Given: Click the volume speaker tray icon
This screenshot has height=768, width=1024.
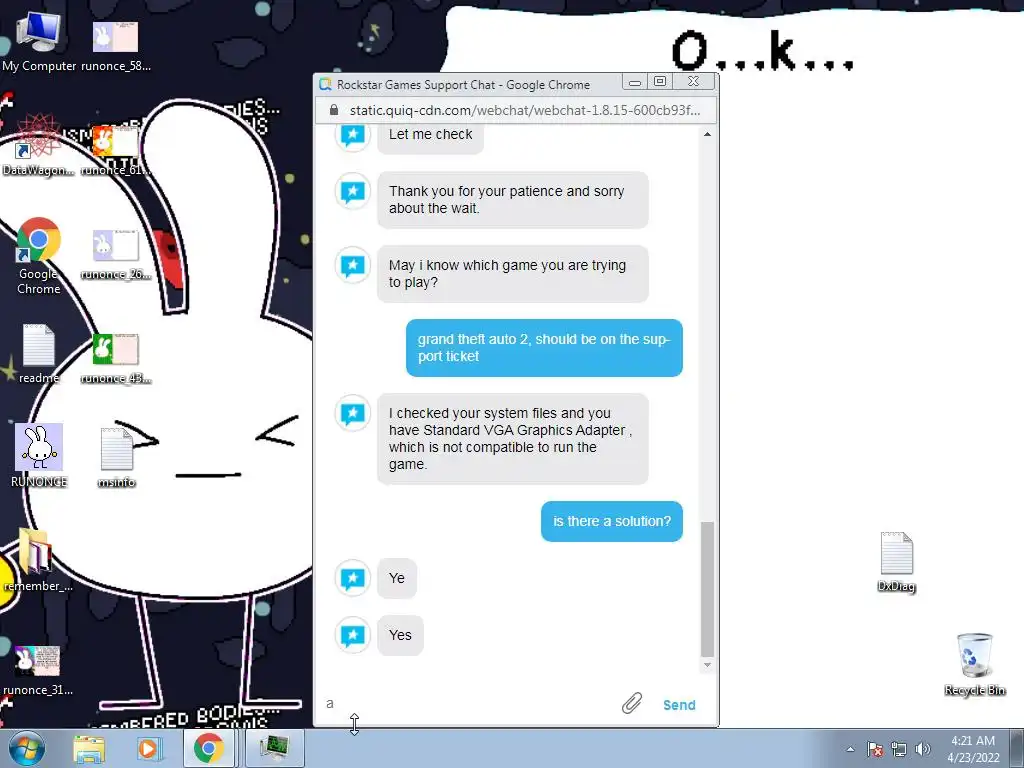Looking at the screenshot, I should click(923, 749).
